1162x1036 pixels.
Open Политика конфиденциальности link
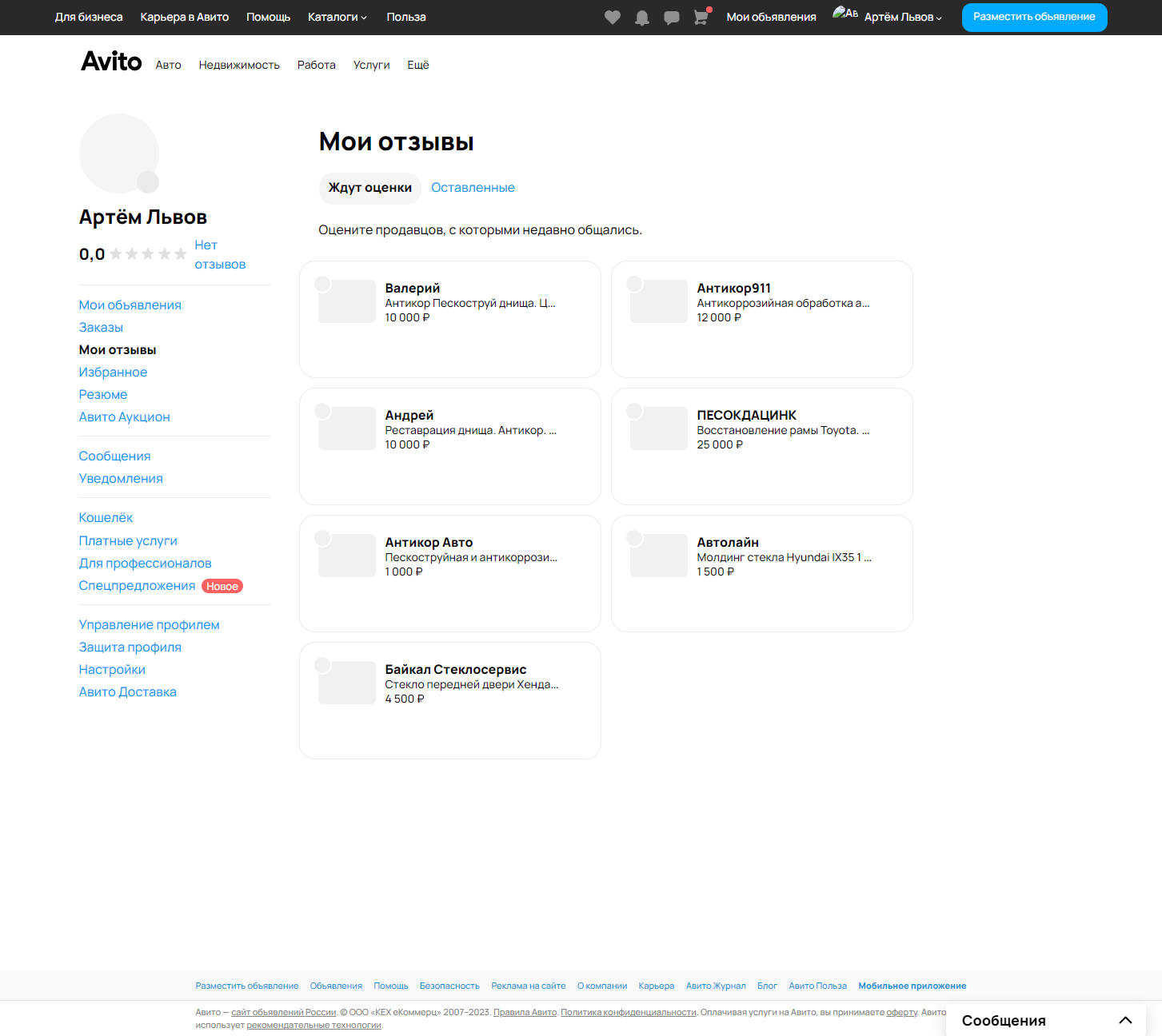click(x=629, y=1012)
